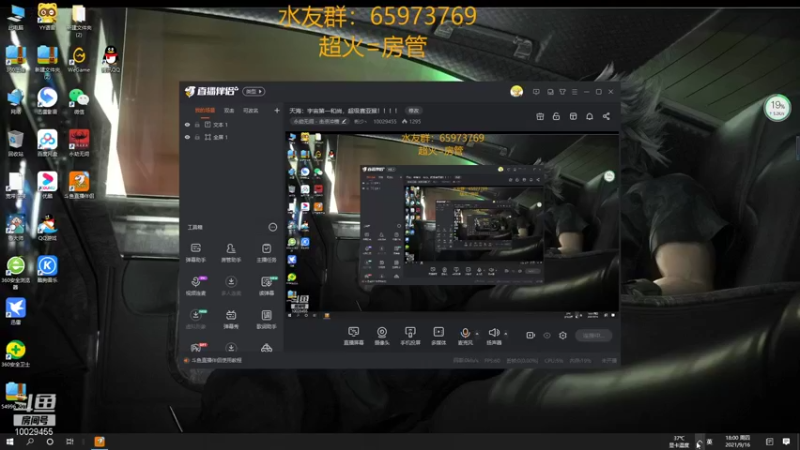The image size is (800, 450).
Task: Open the taskbar clock showing 18:00
Action: click(x=738, y=441)
